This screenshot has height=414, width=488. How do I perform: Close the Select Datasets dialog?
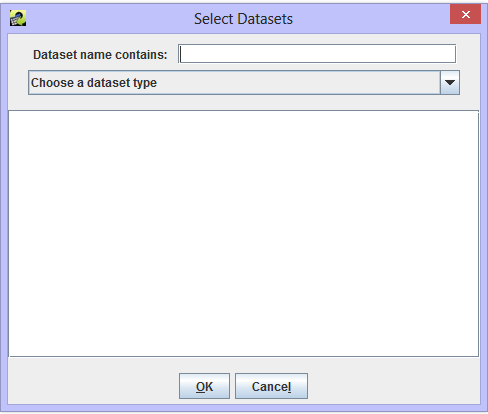click(465, 14)
